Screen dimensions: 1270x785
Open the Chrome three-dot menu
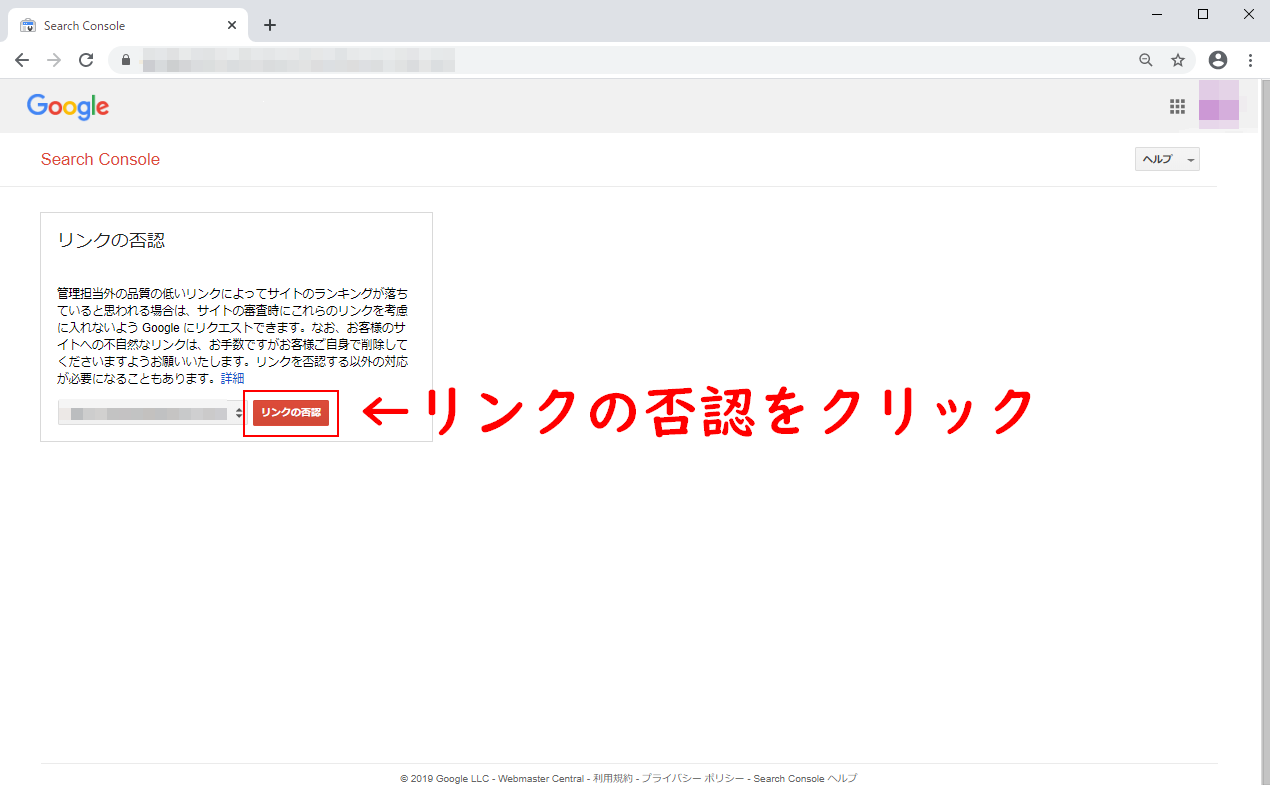pyautogui.click(x=1250, y=60)
